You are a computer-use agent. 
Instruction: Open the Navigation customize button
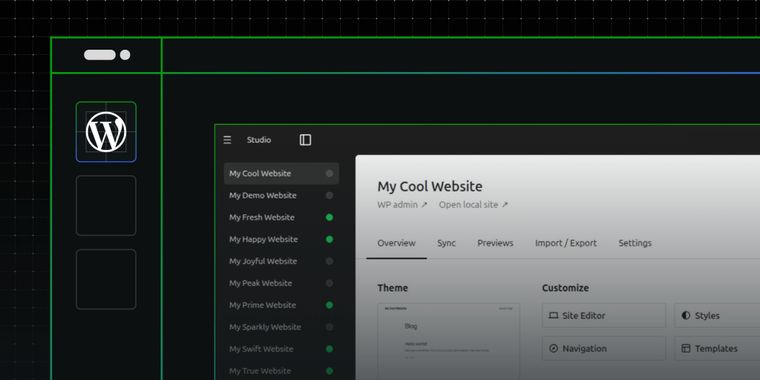604,348
